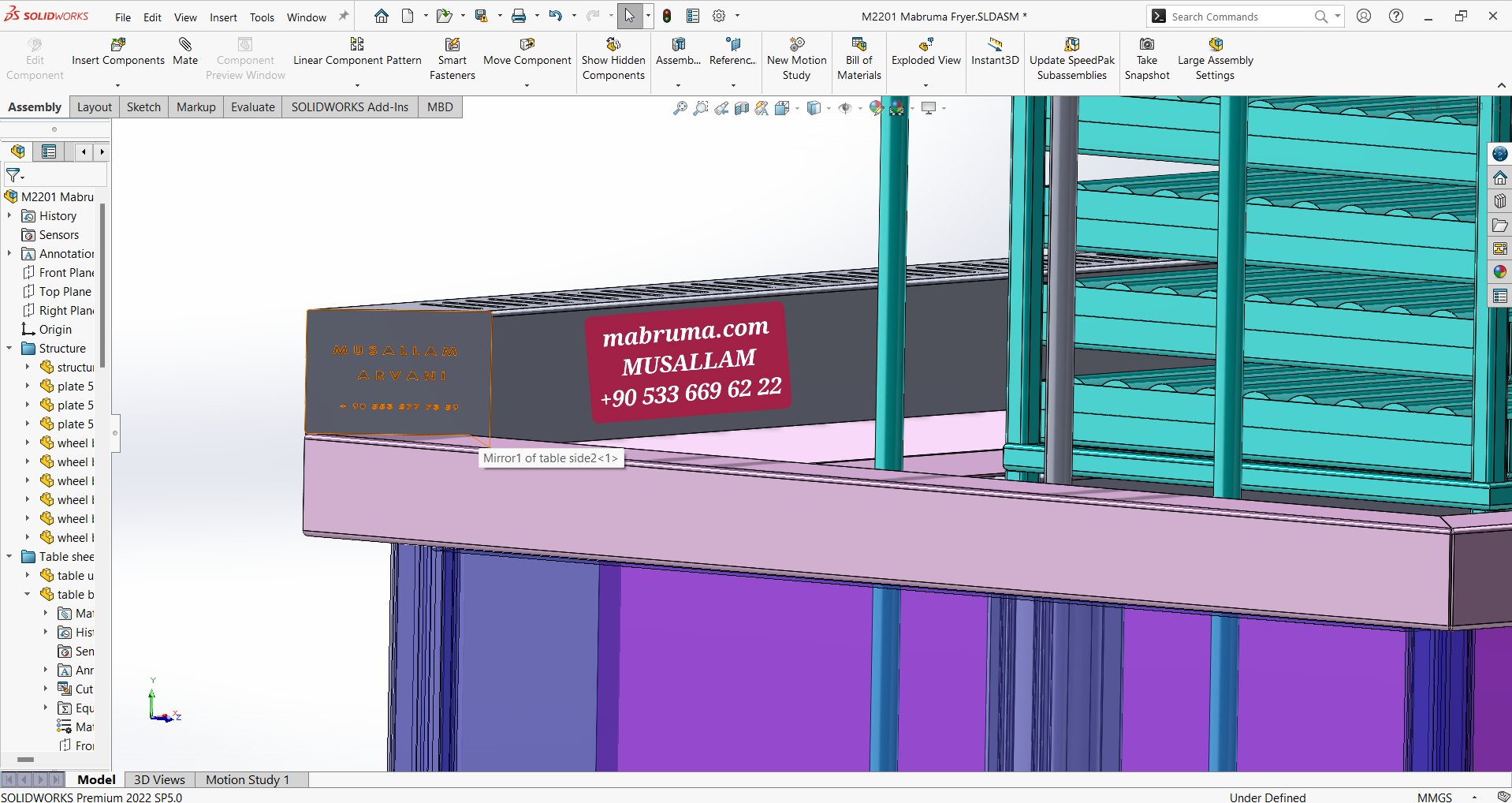The image size is (1512, 803).
Task: Run Smart Fasteners
Action: coord(452,59)
